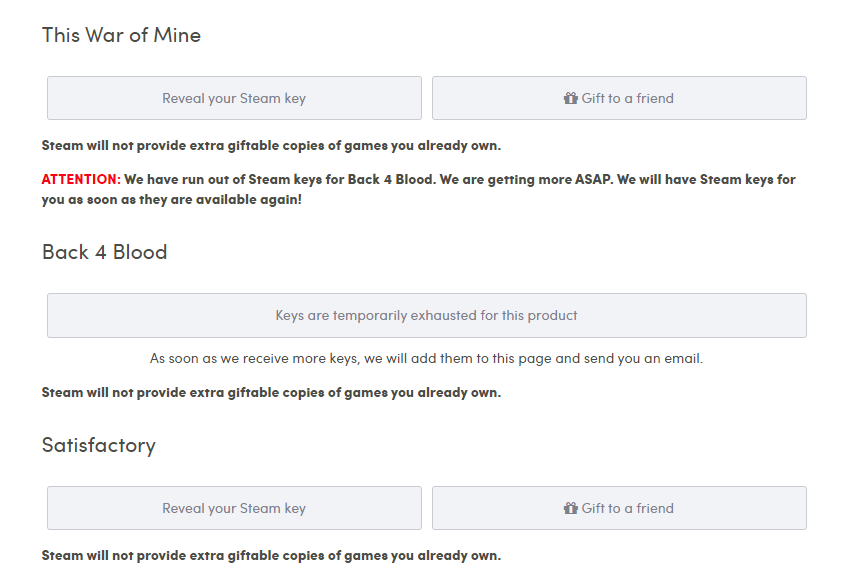Click the gift icon in This War of Mine's button
The width and height of the screenshot is (865, 583).
pyautogui.click(x=570, y=98)
